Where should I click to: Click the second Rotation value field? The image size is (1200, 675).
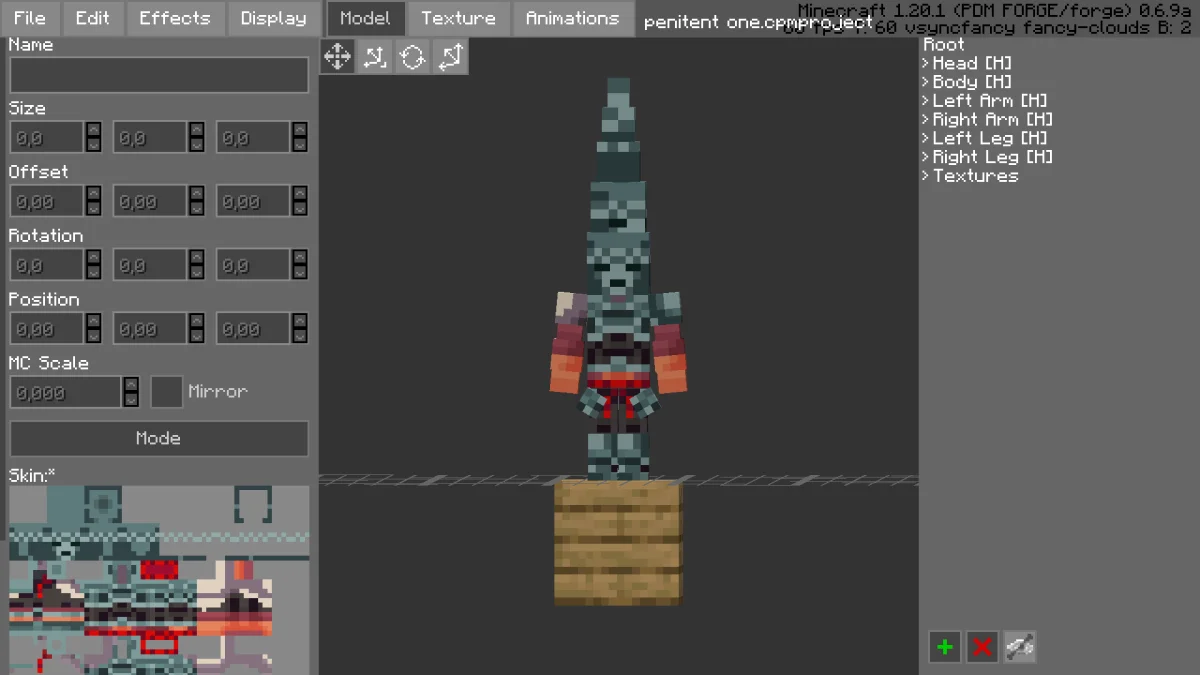[150, 265]
